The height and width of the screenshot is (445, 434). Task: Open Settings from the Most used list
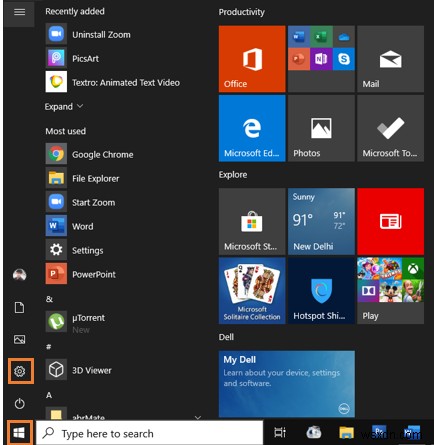coord(75,250)
